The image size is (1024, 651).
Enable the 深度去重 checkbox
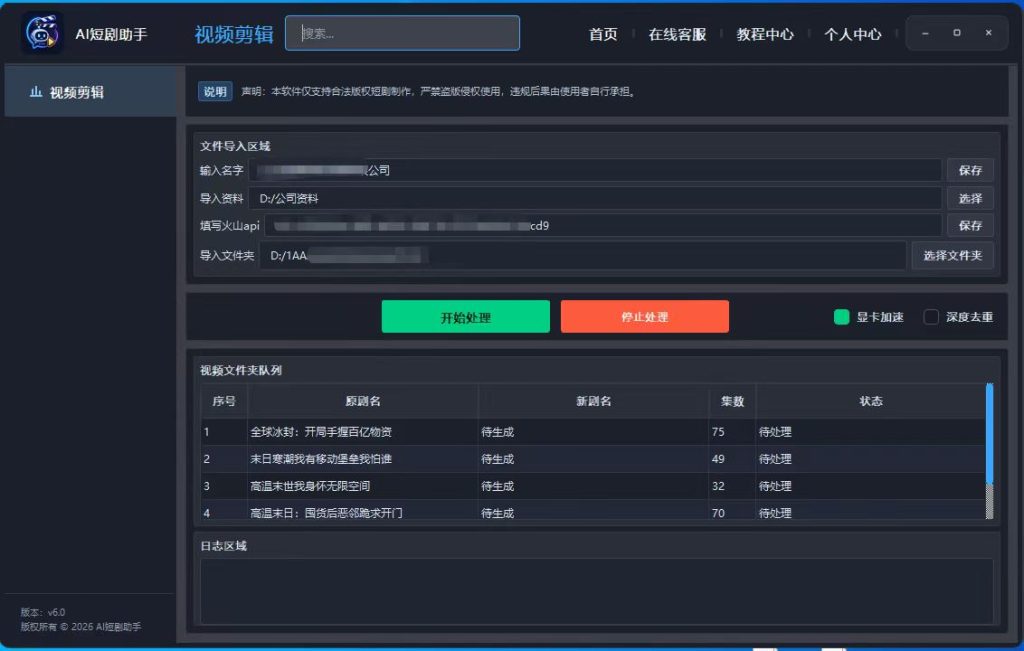pos(931,317)
